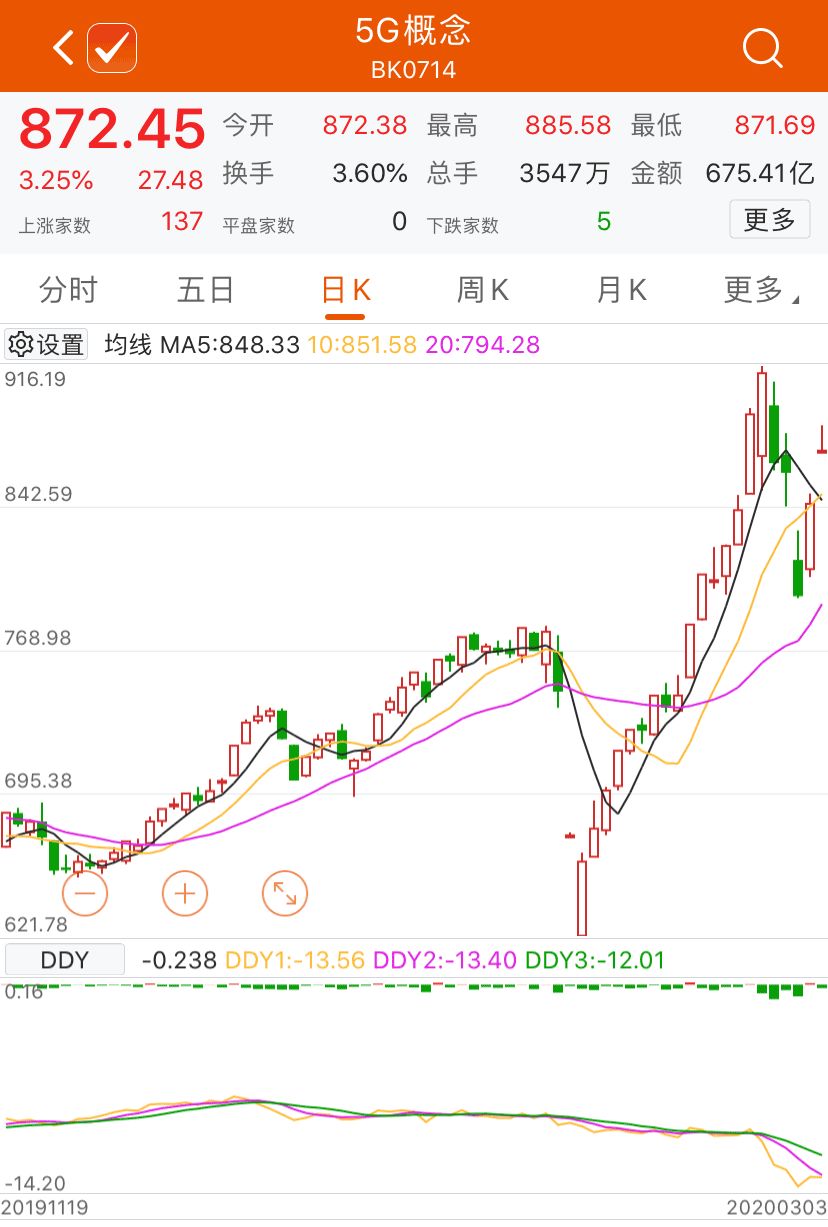Tap the 621.78 axis label
The image size is (828, 1227).
point(36,925)
